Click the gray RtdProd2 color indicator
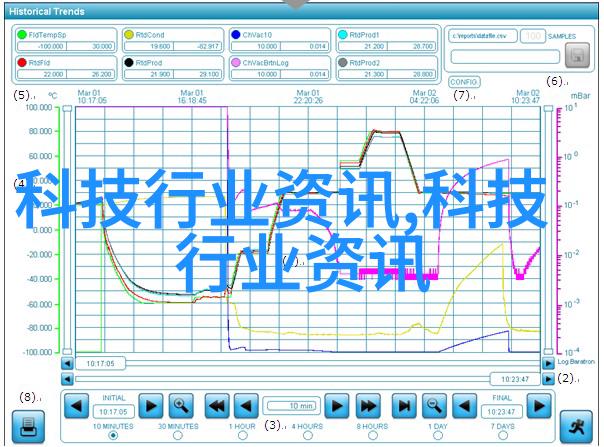This screenshot has height=447, width=604. (x=342, y=62)
